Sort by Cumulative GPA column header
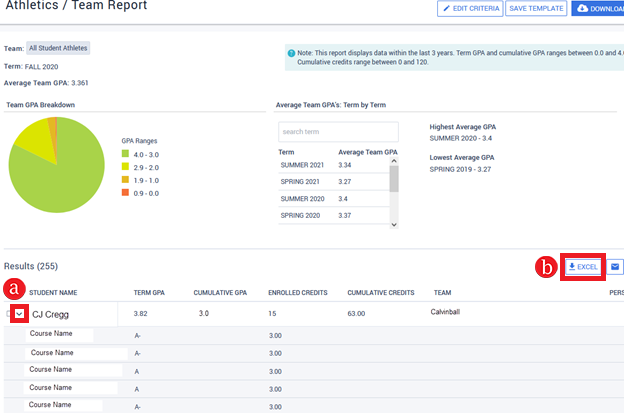Screen dimensions: 624x413 click(221, 292)
